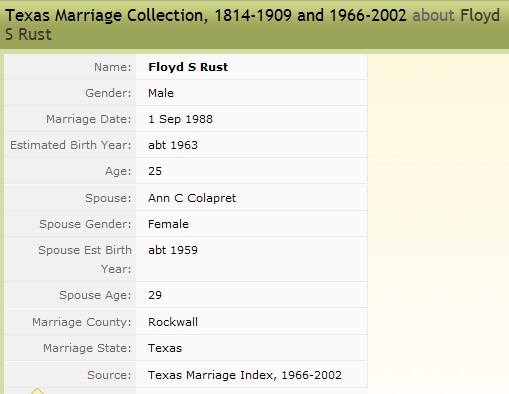
Task: Click the spouse birth year abt 1959
Action: [173, 250]
